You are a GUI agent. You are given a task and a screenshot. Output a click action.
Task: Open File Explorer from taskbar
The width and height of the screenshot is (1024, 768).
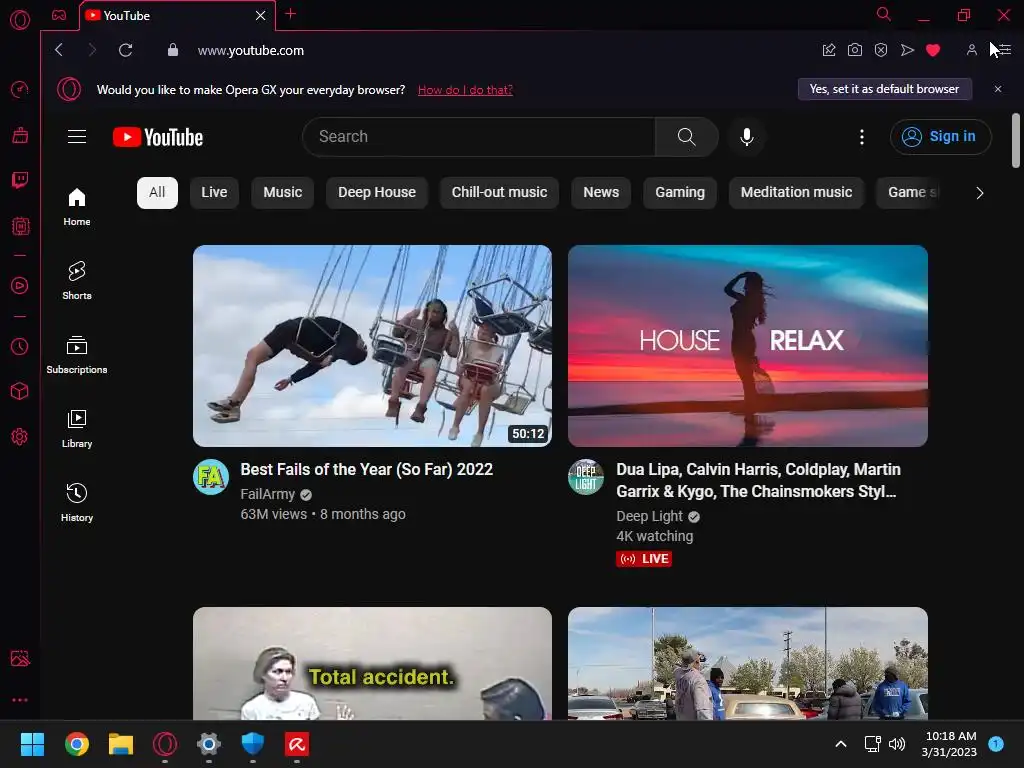pyautogui.click(x=121, y=744)
